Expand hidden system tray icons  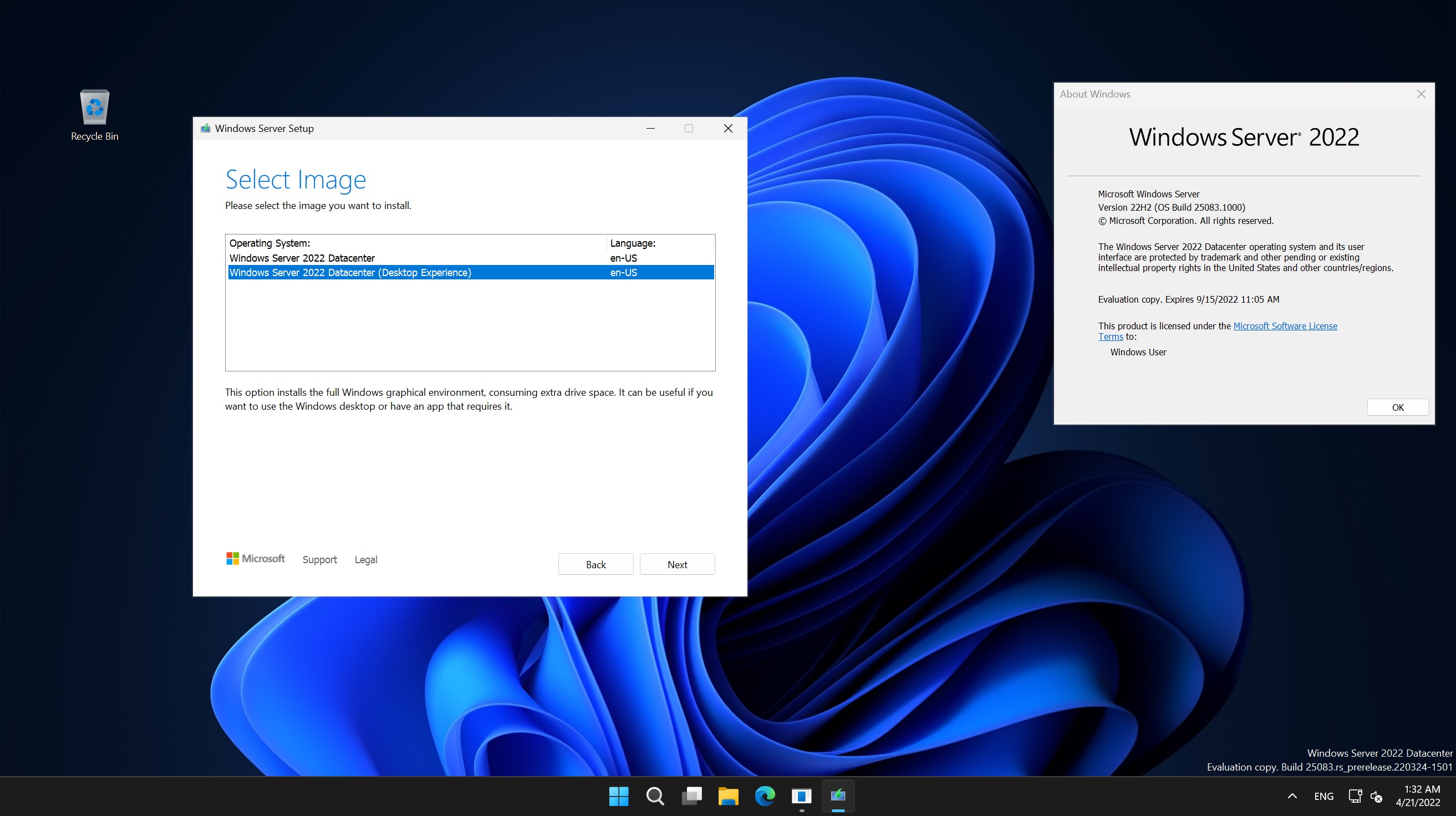point(1291,796)
